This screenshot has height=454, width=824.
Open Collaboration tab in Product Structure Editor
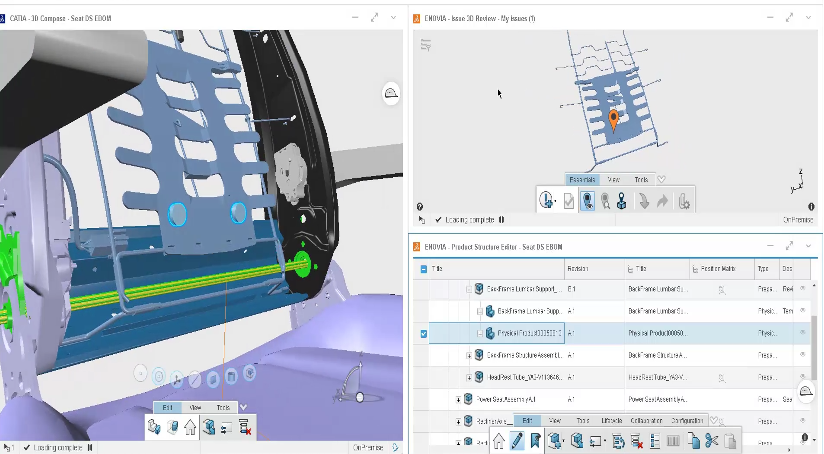tap(646, 421)
